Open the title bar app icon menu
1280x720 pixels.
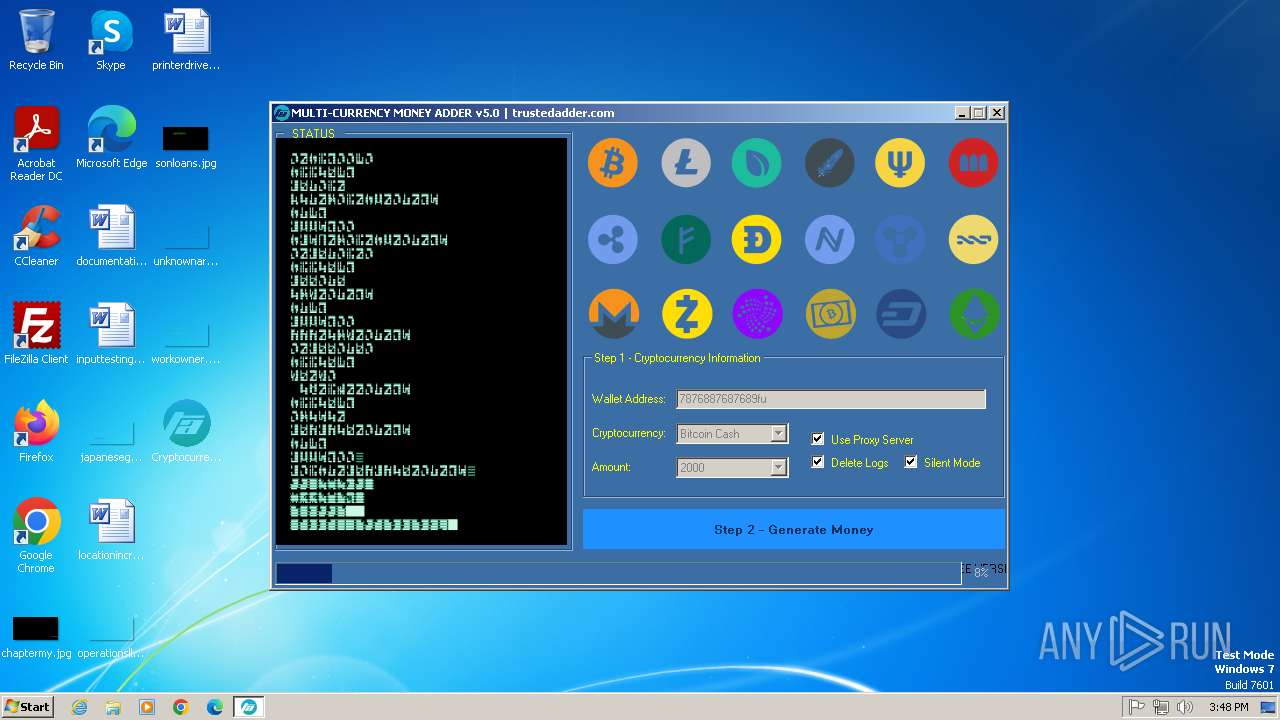(x=282, y=113)
